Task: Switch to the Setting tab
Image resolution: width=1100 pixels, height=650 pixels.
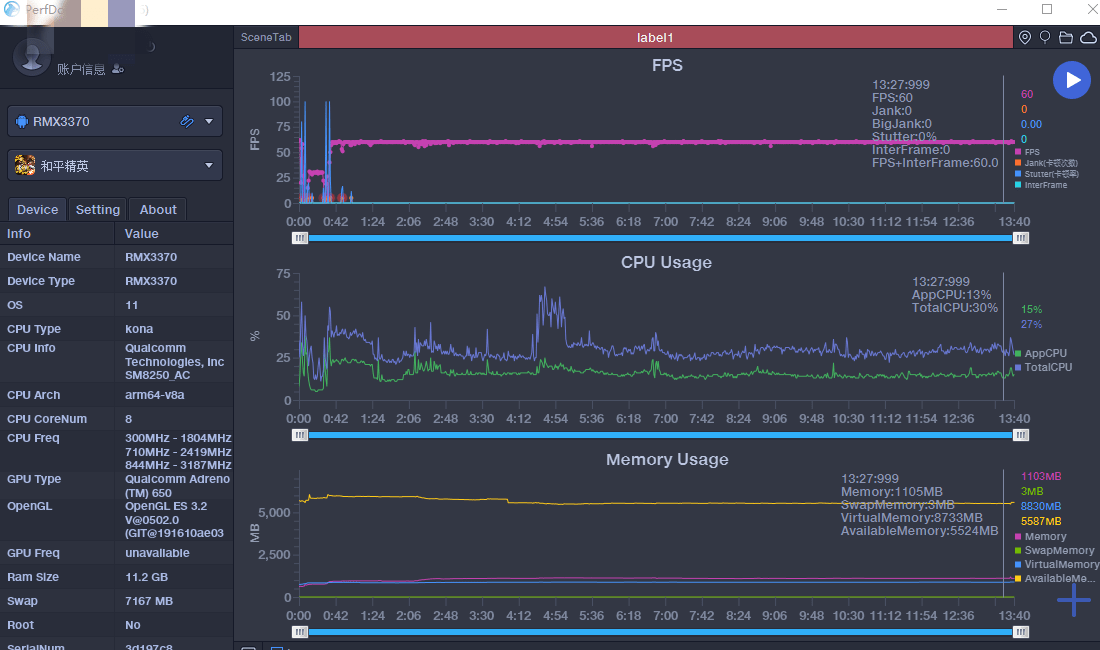Action: (98, 209)
